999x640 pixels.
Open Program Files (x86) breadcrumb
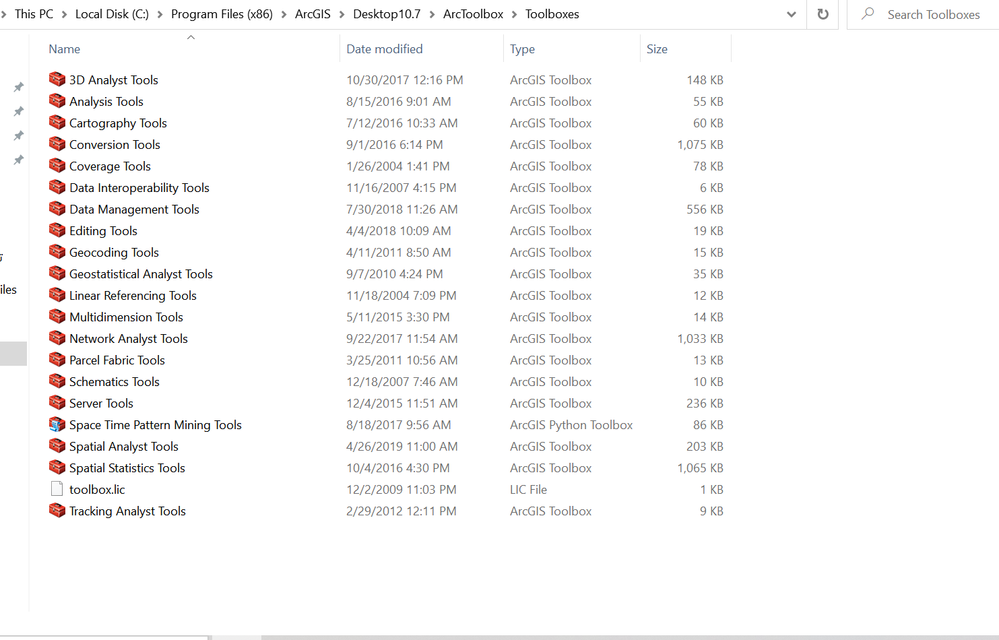click(x=222, y=14)
